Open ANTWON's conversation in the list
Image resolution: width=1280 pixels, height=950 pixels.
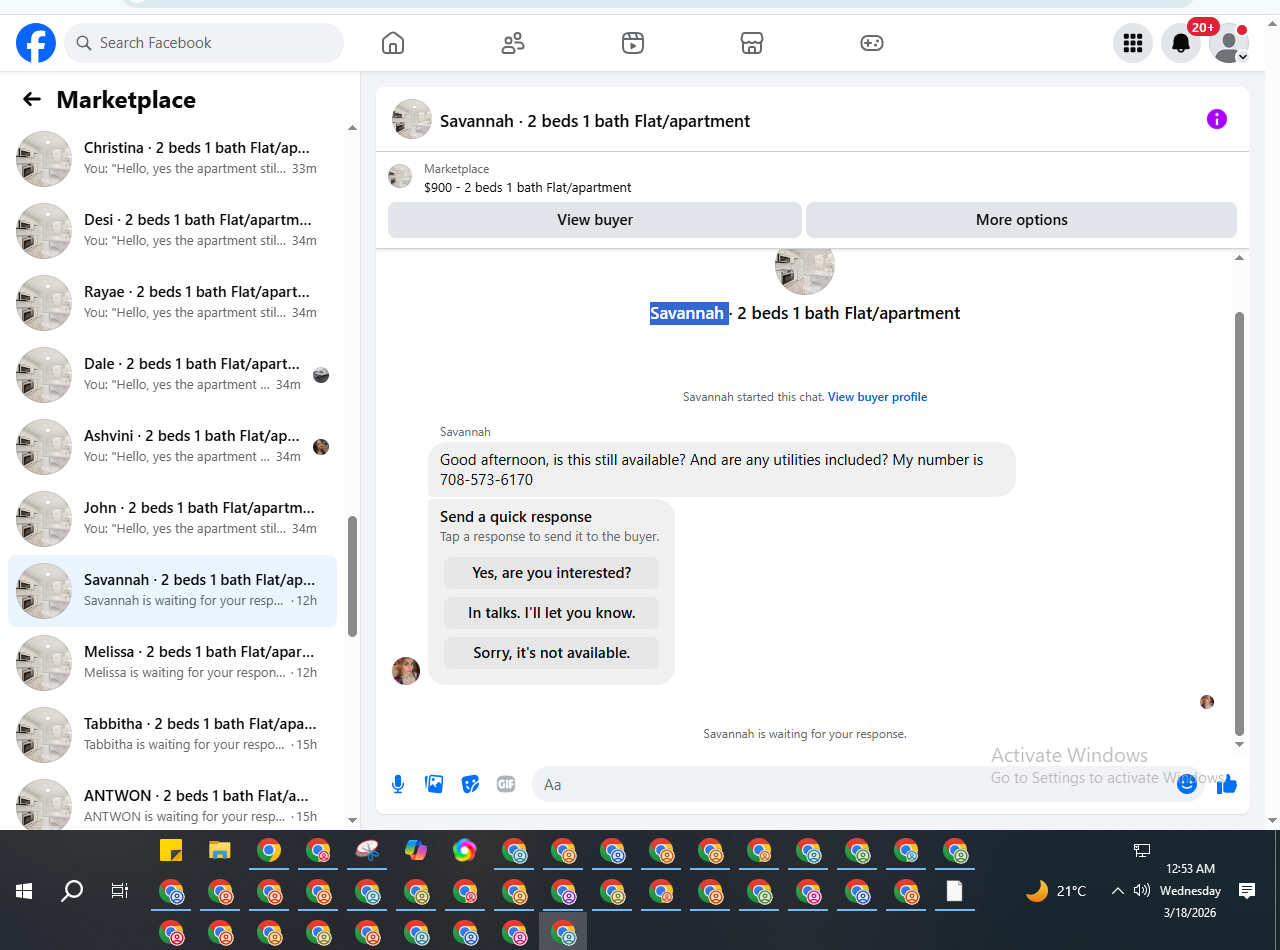point(172,802)
